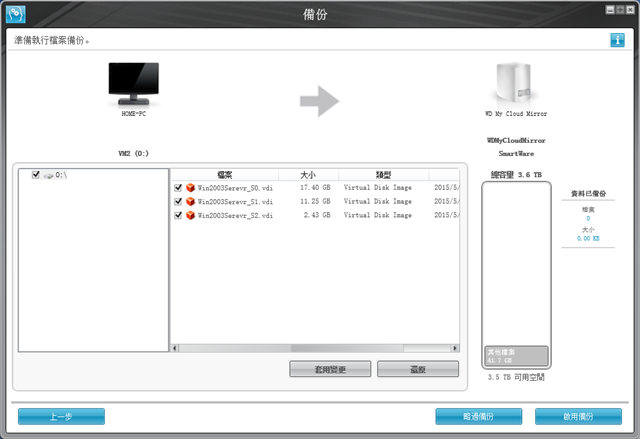Uncheck the Win2003Serevr_S2.vdi checkbox
The image size is (640, 439).
click(x=178, y=215)
